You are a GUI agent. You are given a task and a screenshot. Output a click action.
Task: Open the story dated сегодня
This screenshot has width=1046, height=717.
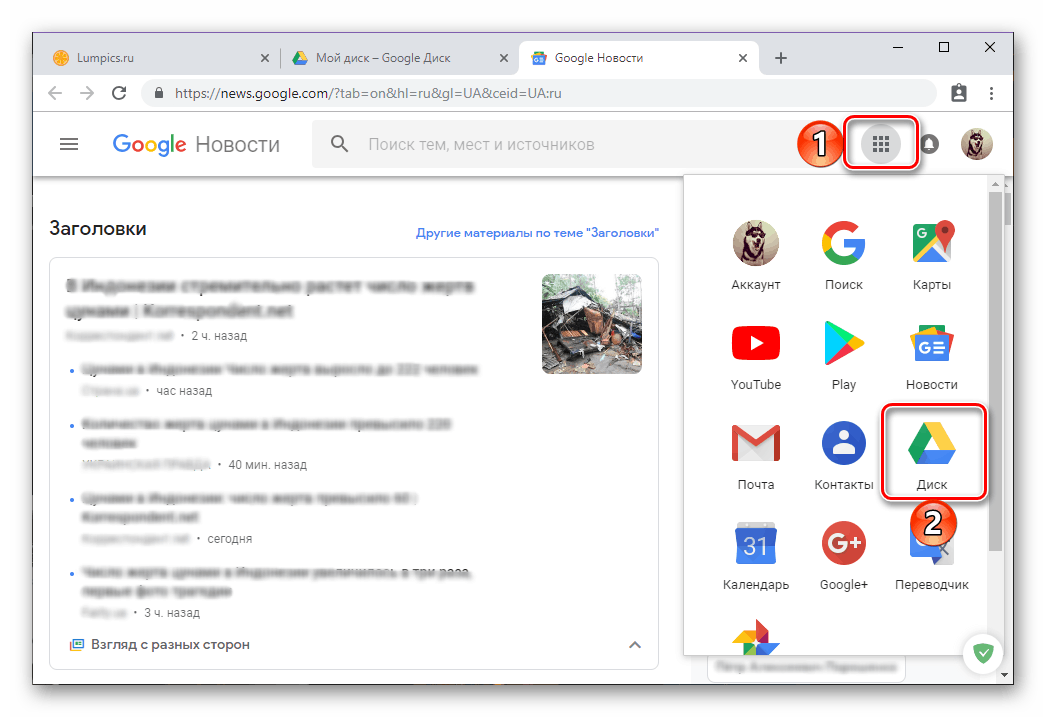click(x=249, y=507)
